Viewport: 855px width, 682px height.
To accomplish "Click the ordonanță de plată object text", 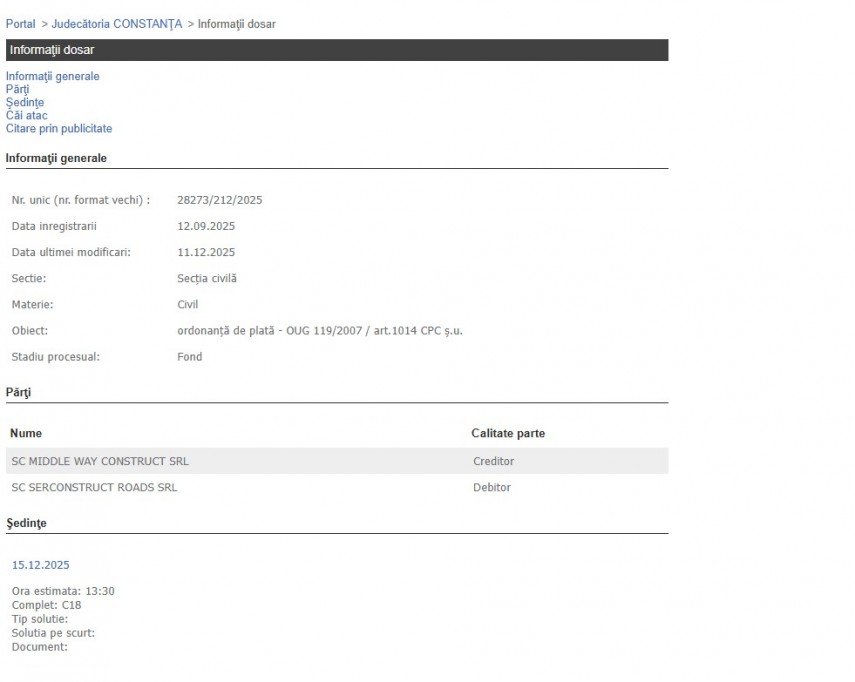I will (x=312, y=330).
